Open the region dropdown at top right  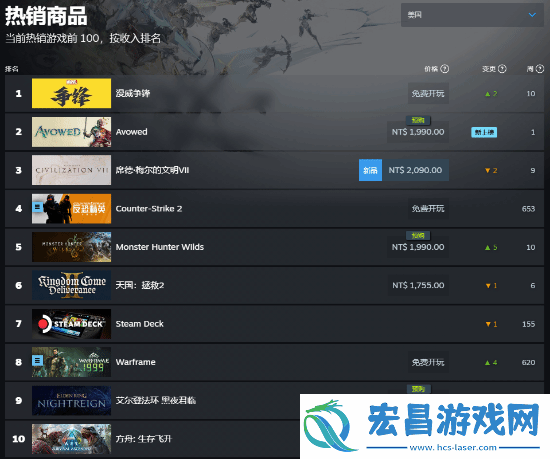pyautogui.click(x=472, y=15)
